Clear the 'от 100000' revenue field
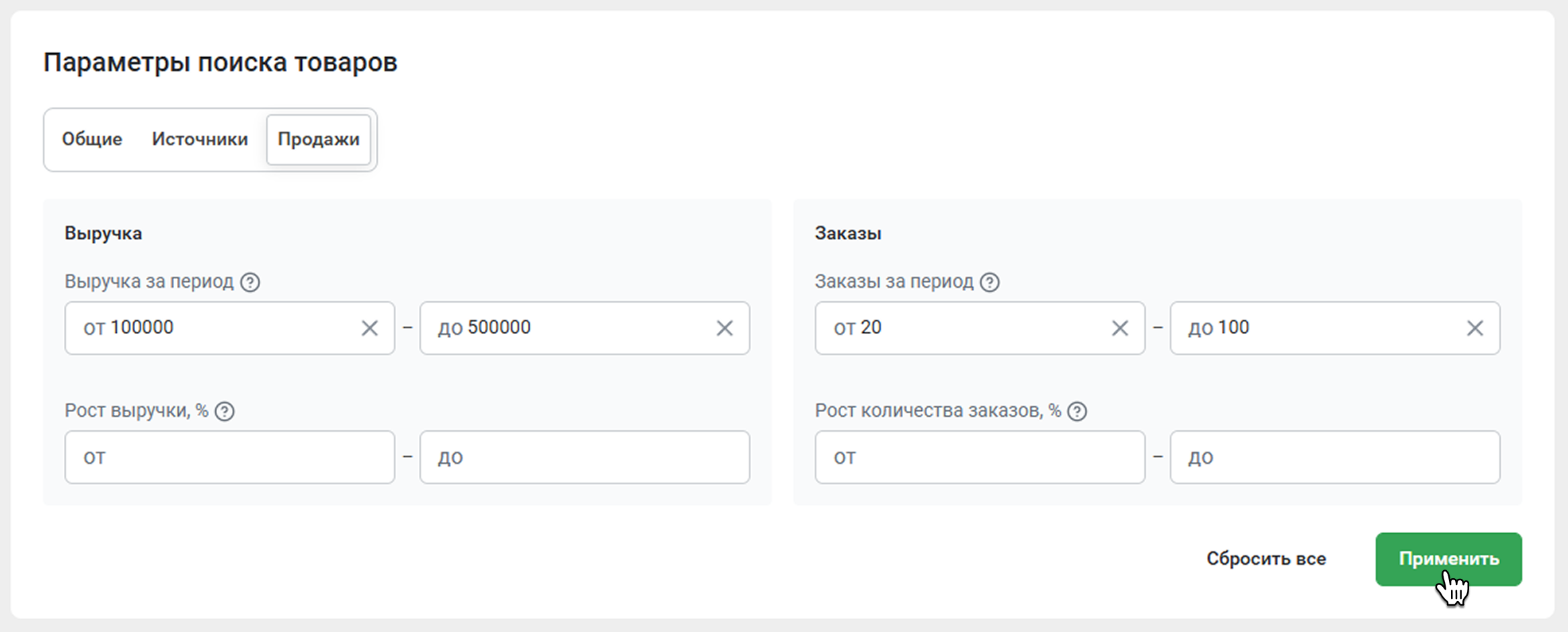Viewport: 1568px width, 632px height. click(370, 328)
